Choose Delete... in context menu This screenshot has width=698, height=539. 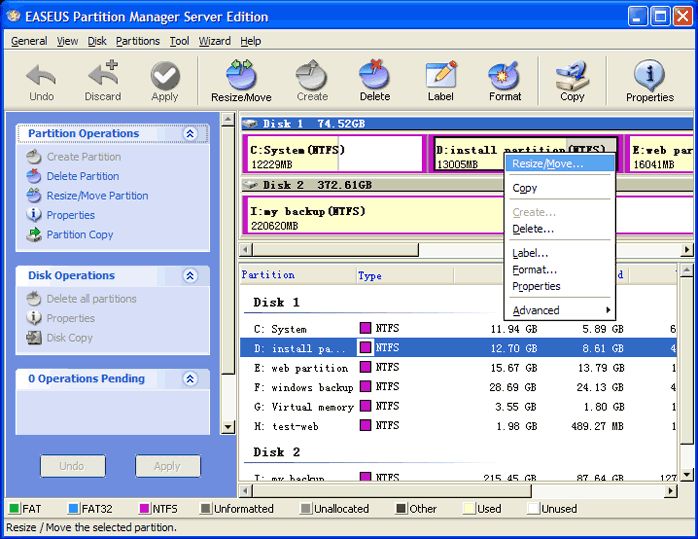[560, 229]
